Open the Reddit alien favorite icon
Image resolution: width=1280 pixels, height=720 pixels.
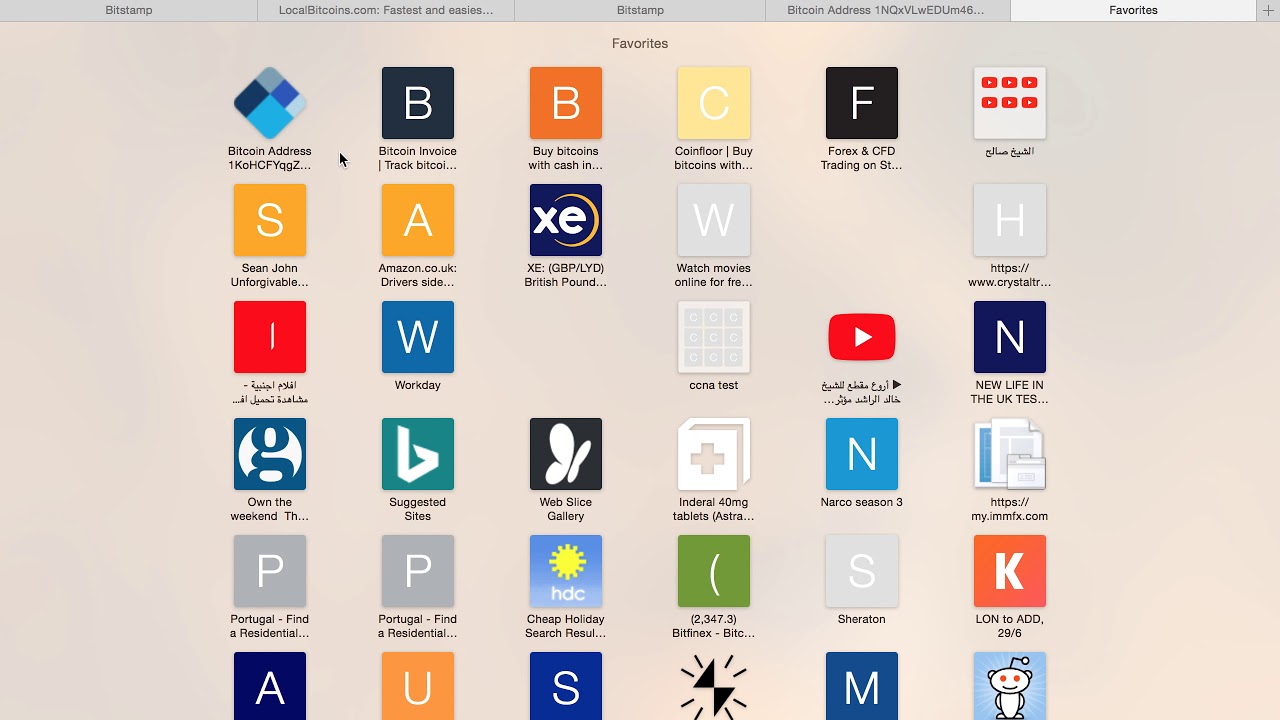[1010, 686]
